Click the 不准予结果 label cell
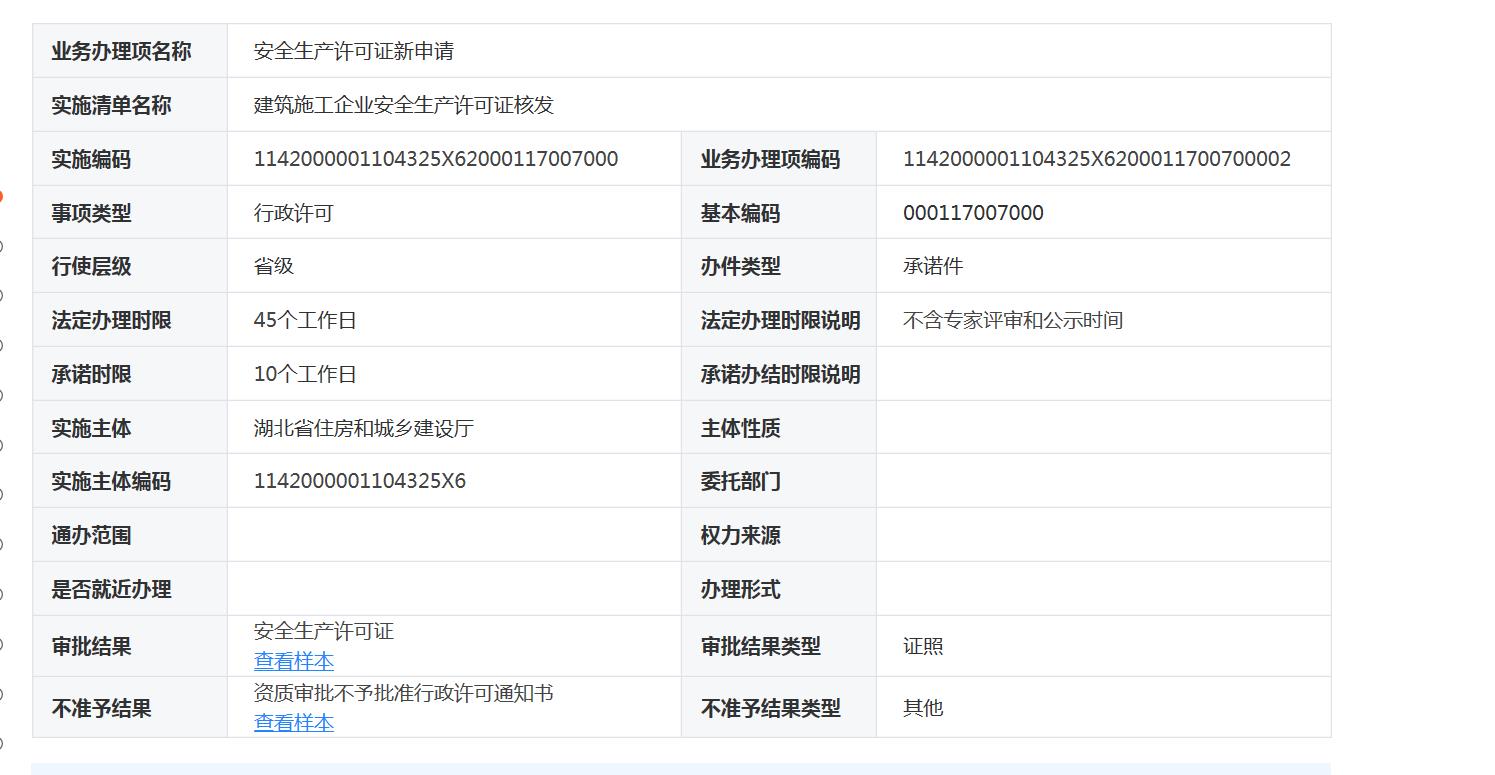 (x=130, y=708)
